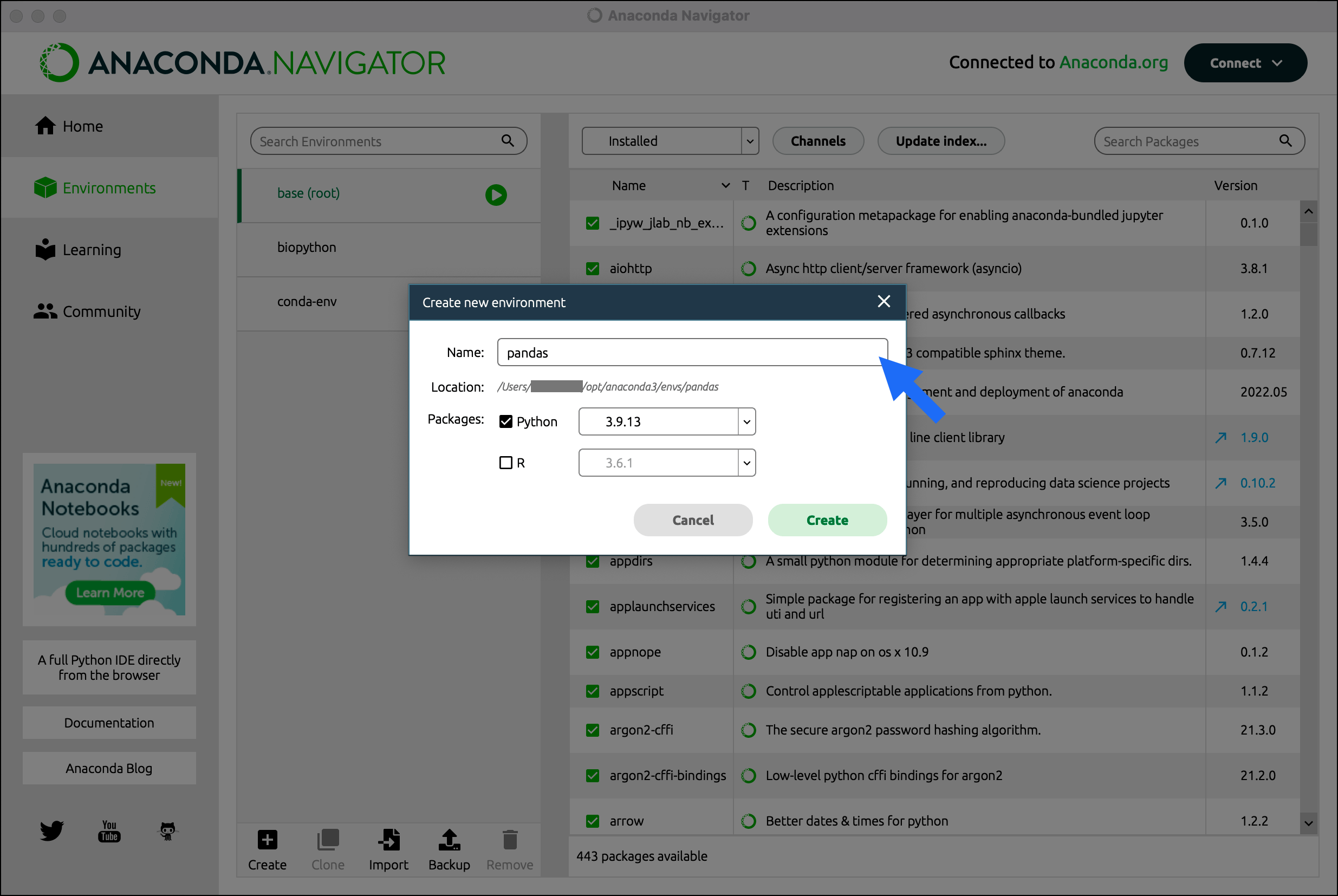Open the Installed package filter dropdown
The height and width of the screenshot is (896, 1338).
[x=670, y=140]
